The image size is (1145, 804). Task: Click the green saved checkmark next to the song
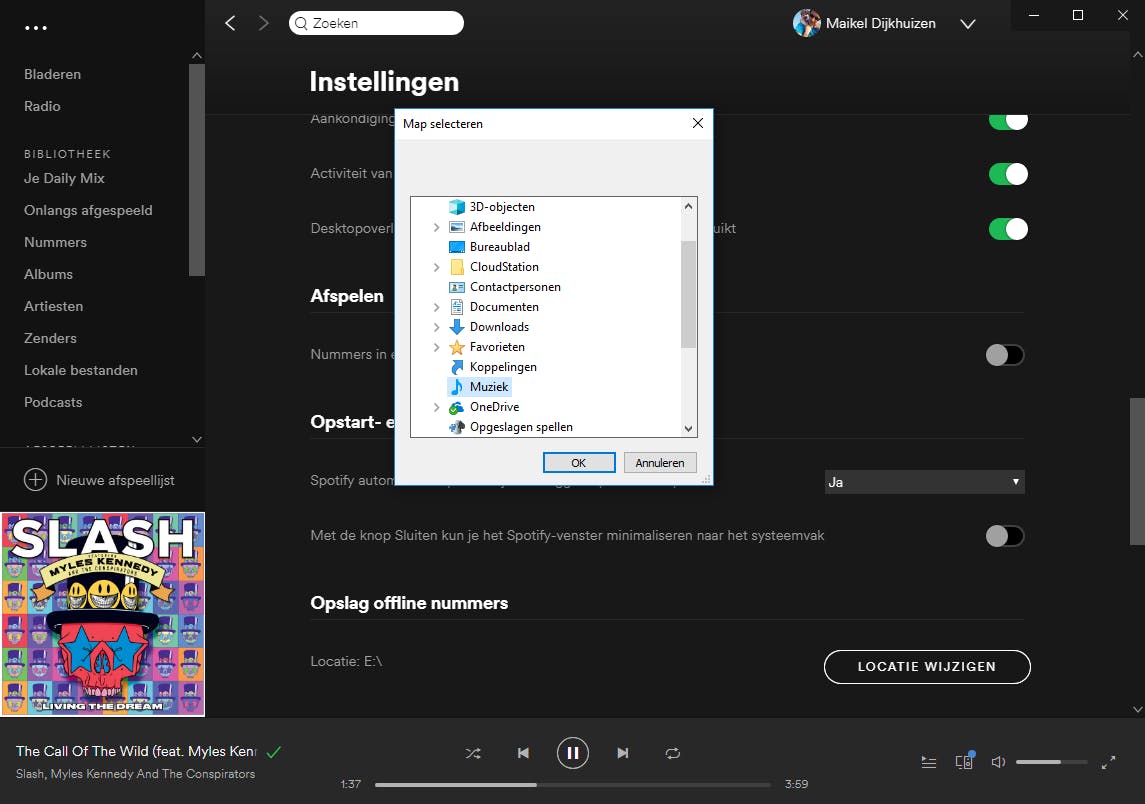[274, 751]
